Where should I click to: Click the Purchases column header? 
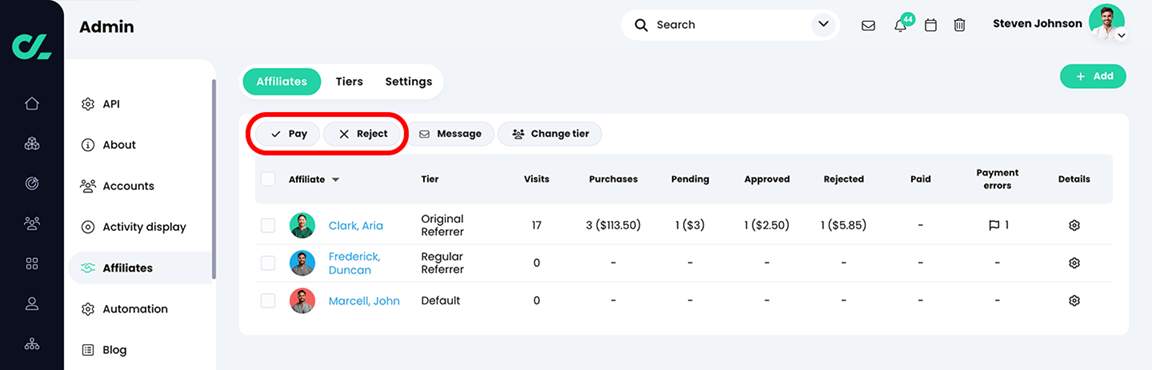613,179
